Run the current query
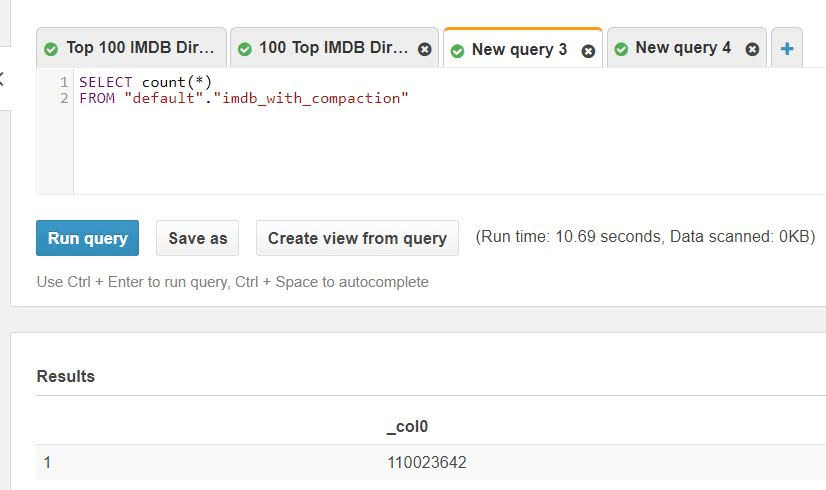The image size is (826, 490). click(x=87, y=238)
